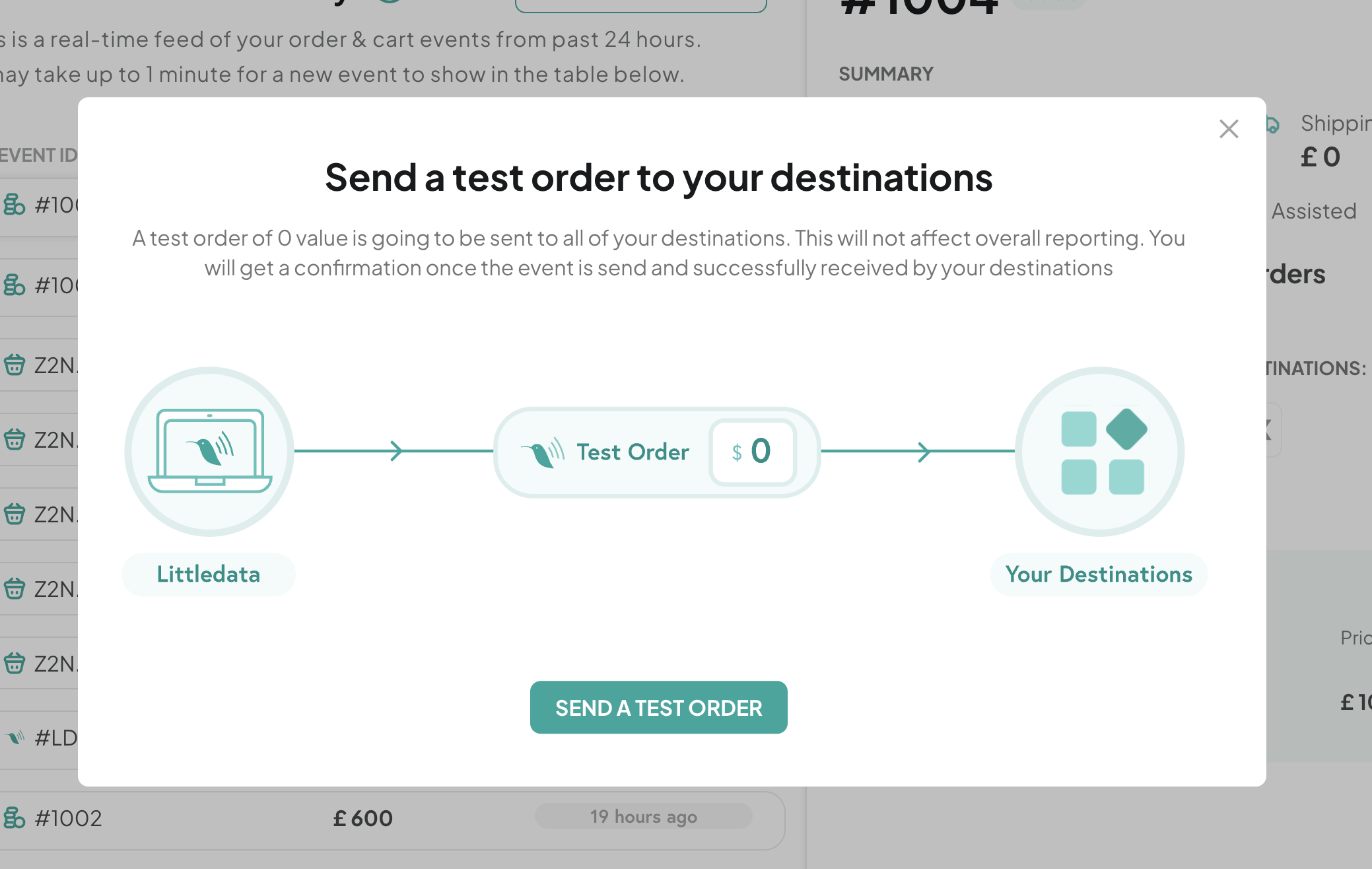
Task: Click the first basket icon cart event
Action: point(15,365)
